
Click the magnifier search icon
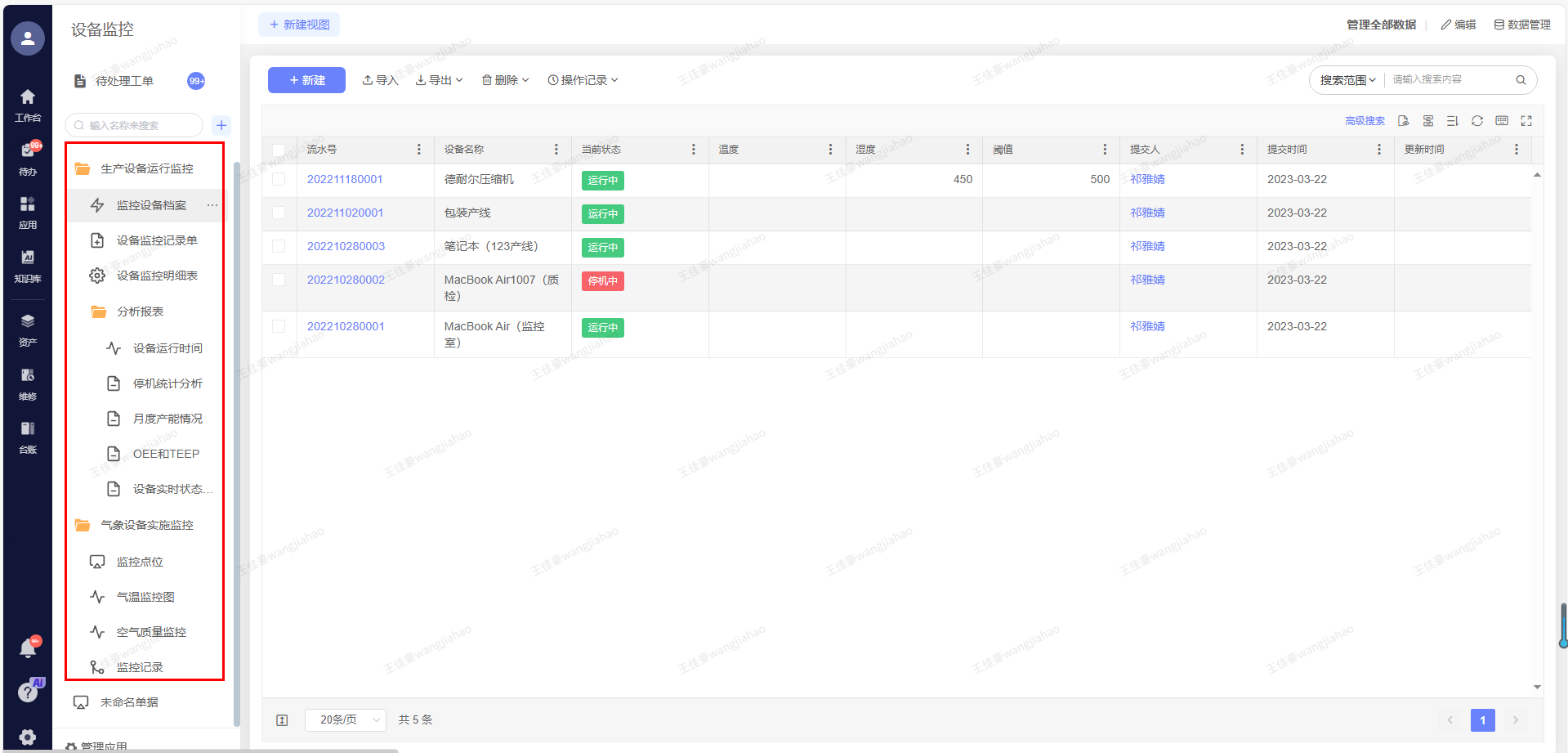point(1521,80)
